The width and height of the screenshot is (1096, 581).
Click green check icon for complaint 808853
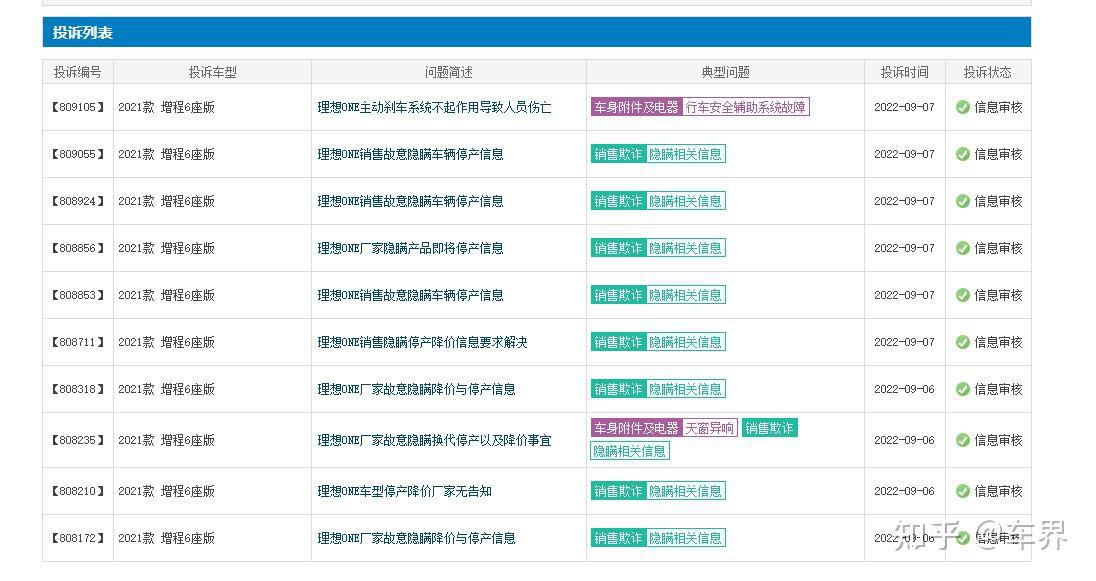pos(962,295)
